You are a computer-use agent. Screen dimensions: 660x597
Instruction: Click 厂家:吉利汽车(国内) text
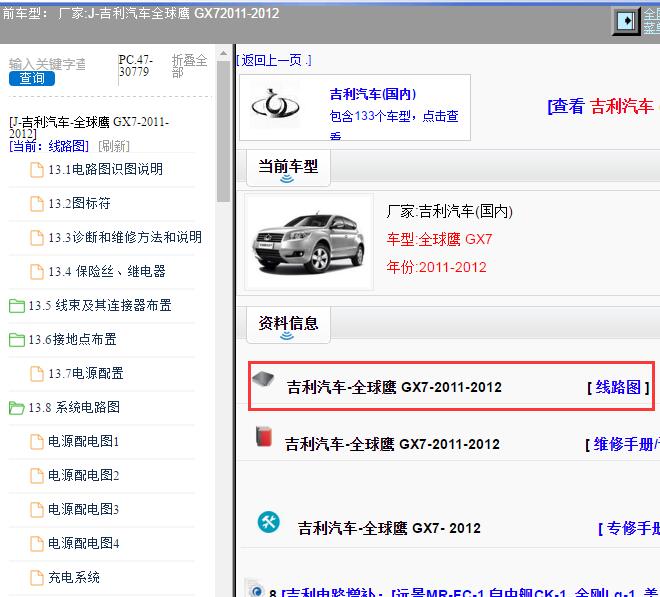pyautogui.click(x=449, y=211)
